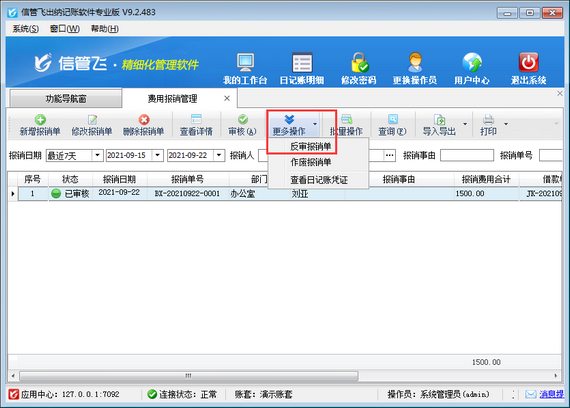Open the 2021-09-22 end date picker

(x=218, y=155)
